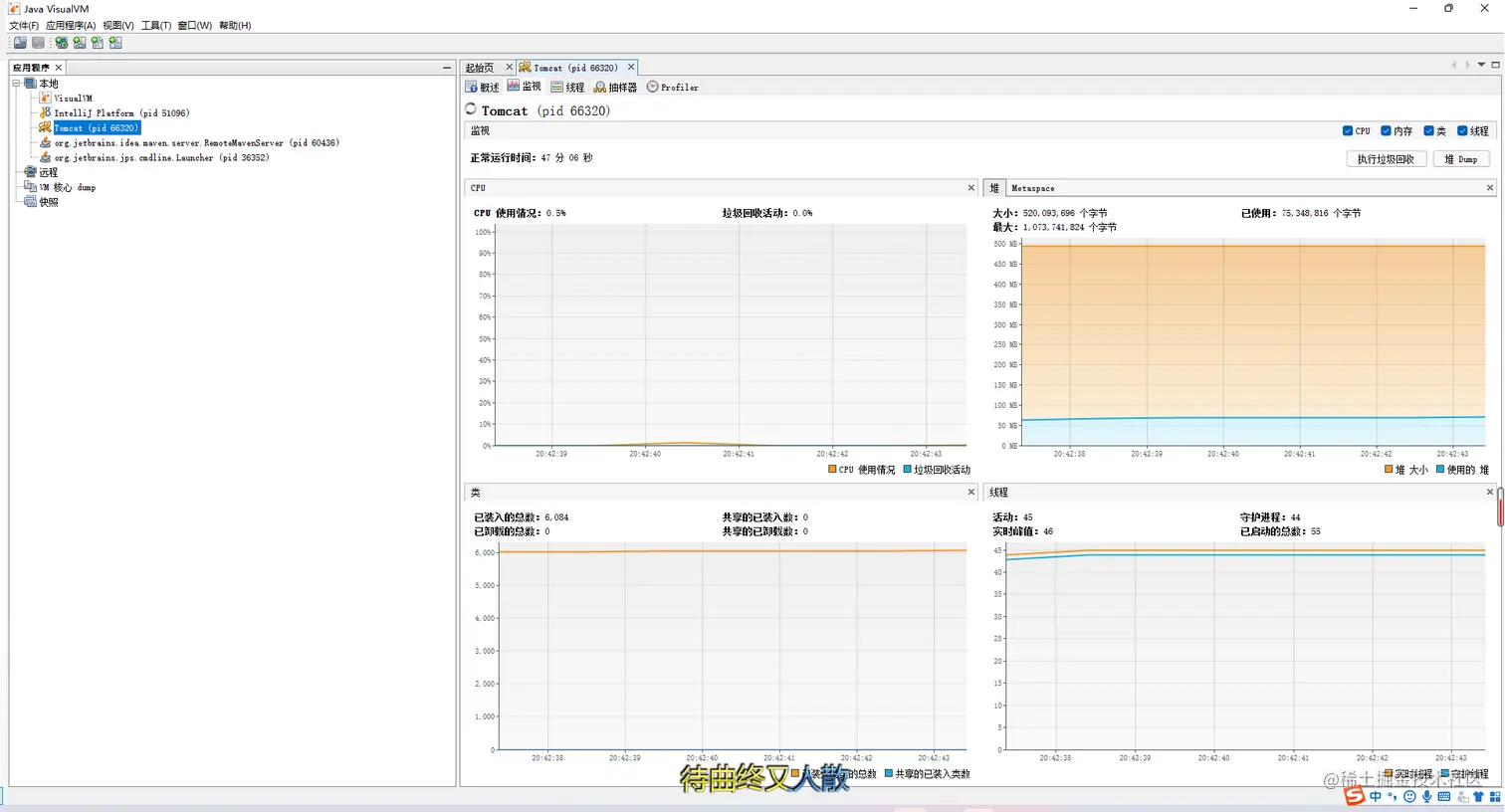Click the IntelliJ Platform node icon
The image size is (1505, 812).
[x=45, y=112]
